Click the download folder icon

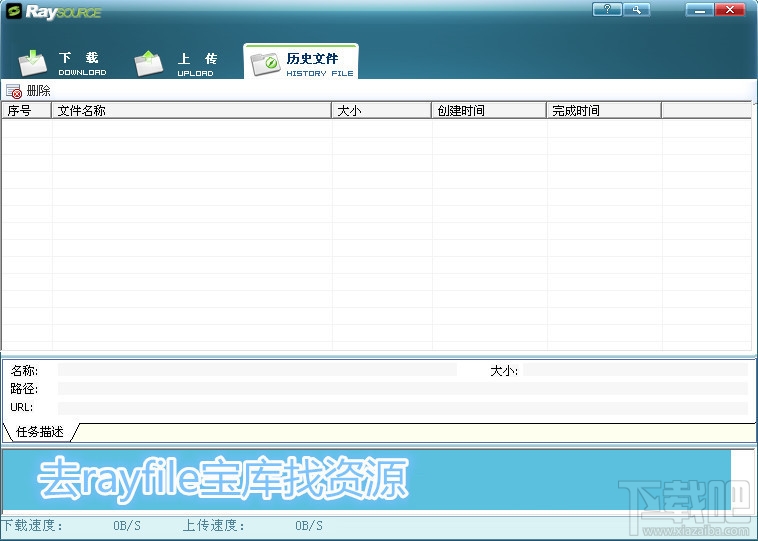pyautogui.click(x=32, y=63)
